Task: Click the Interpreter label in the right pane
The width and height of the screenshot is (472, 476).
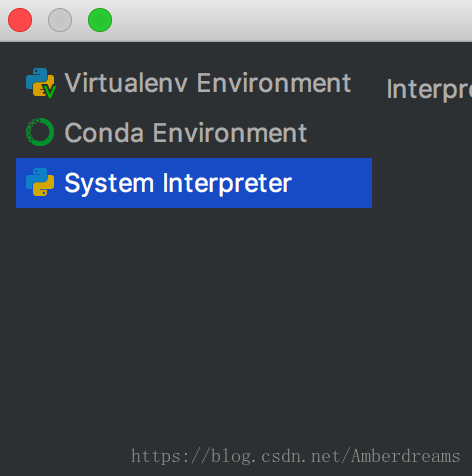Action: tap(429, 89)
